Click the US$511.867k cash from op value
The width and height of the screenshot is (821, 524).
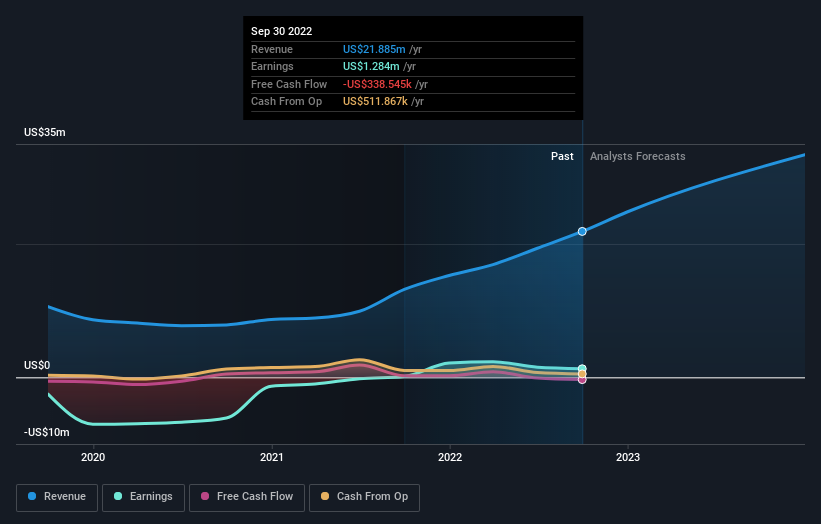pos(375,102)
